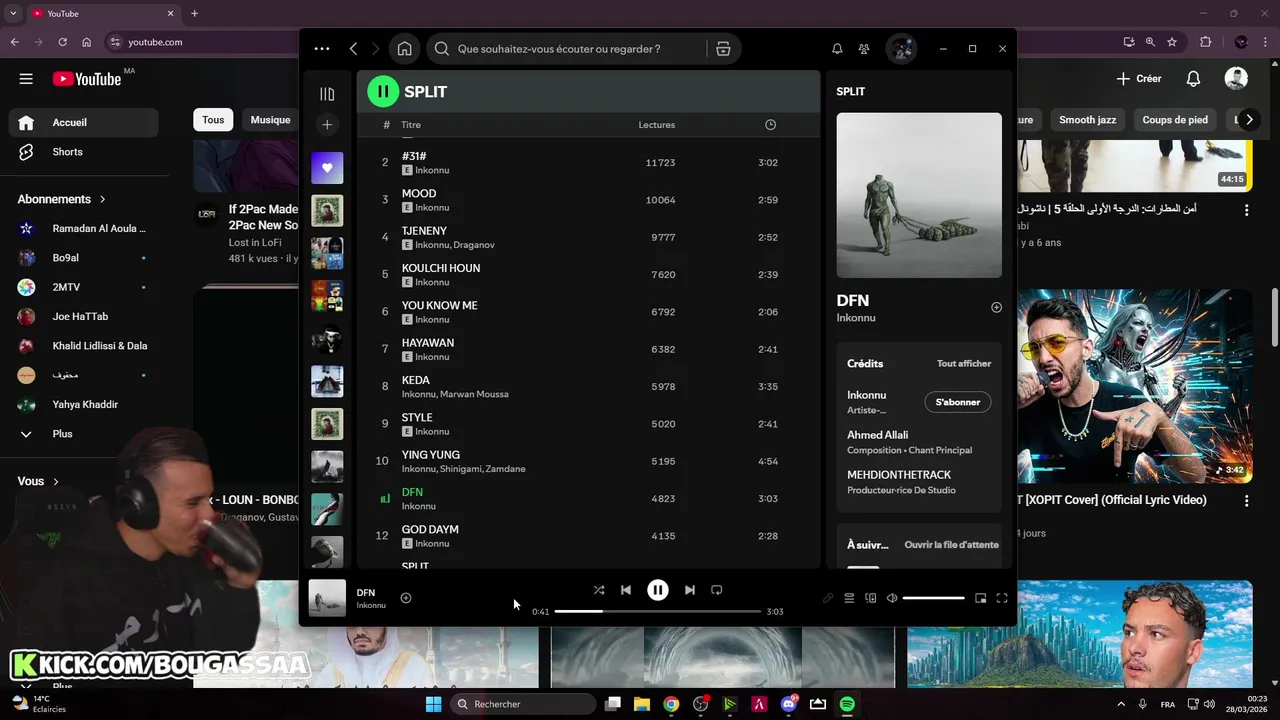Image resolution: width=1280 pixels, height=720 pixels.
Task: Seek within the DFN track progress bar
Action: click(658, 611)
